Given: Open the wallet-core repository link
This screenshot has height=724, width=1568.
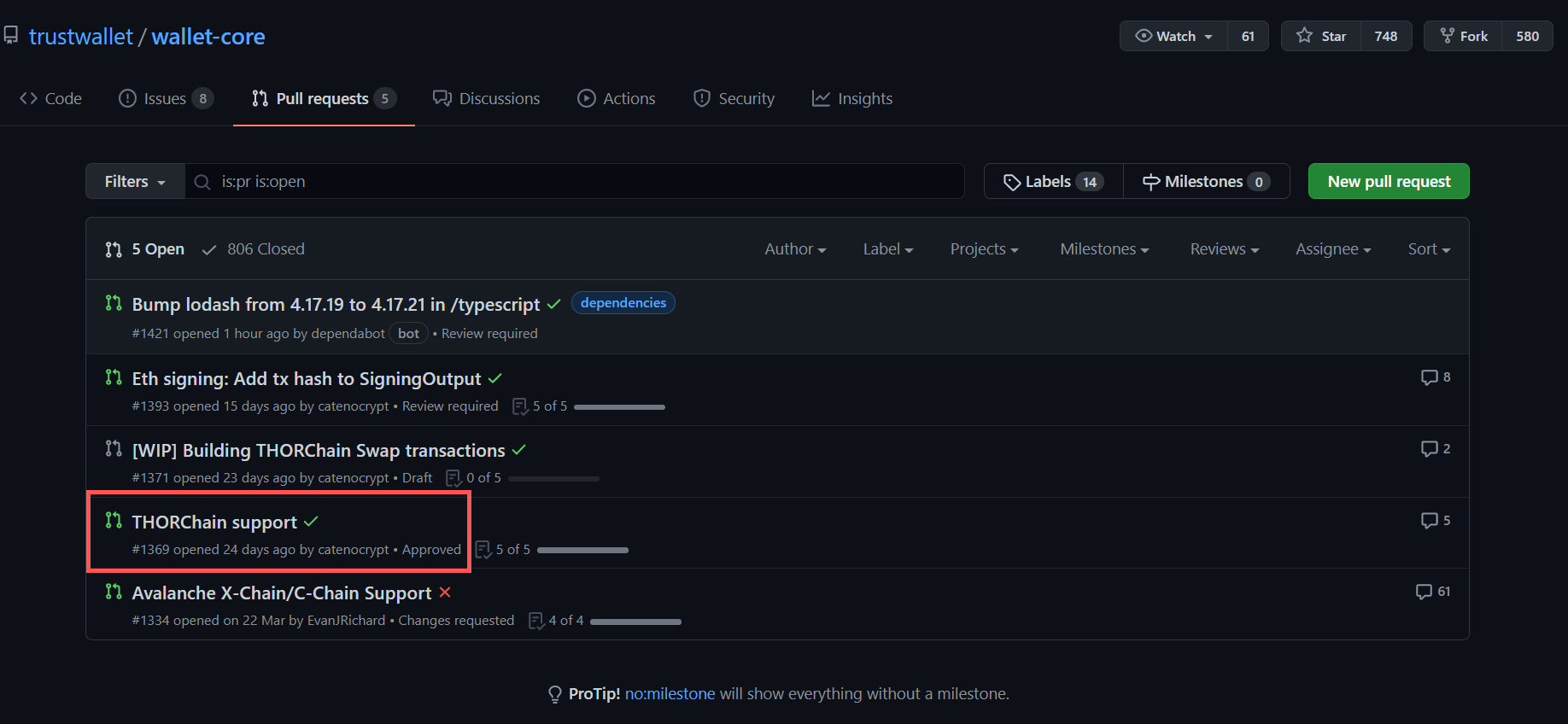Looking at the screenshot, I should coord(208,37).
